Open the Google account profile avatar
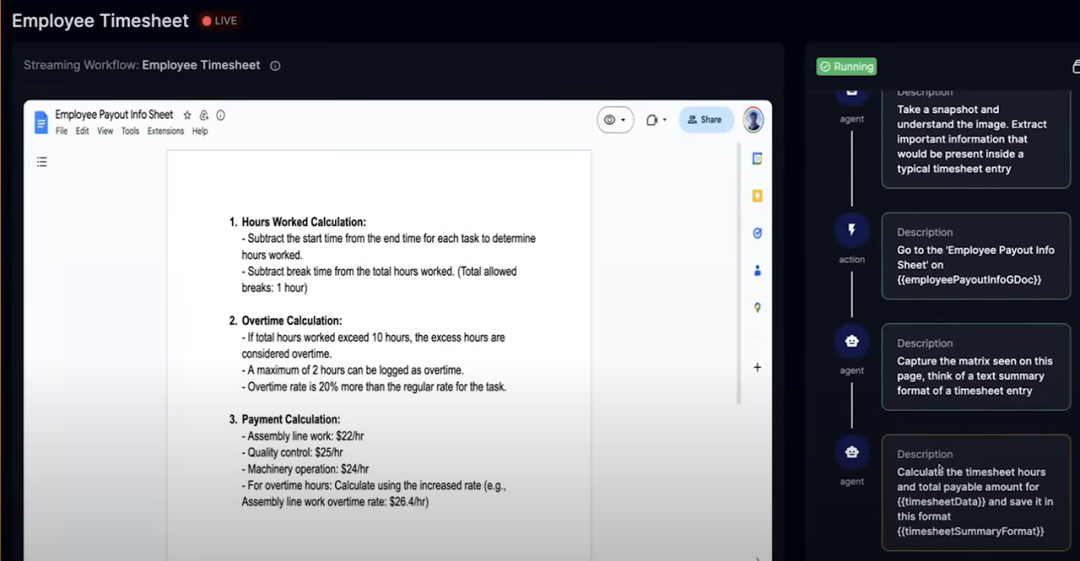1080x561 pixels. (753, 120)
